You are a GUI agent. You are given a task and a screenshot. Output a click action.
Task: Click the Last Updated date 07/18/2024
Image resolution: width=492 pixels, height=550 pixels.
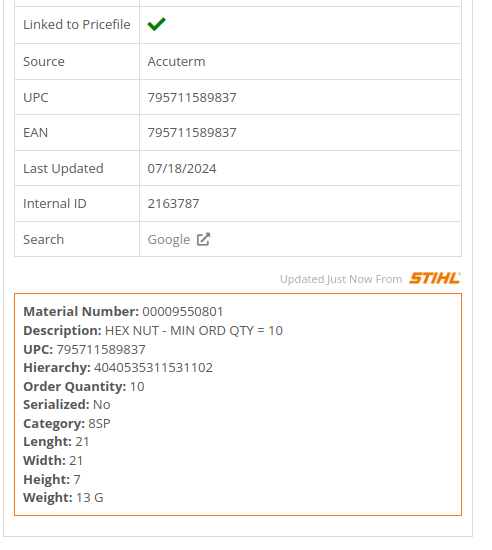point(182,168)
